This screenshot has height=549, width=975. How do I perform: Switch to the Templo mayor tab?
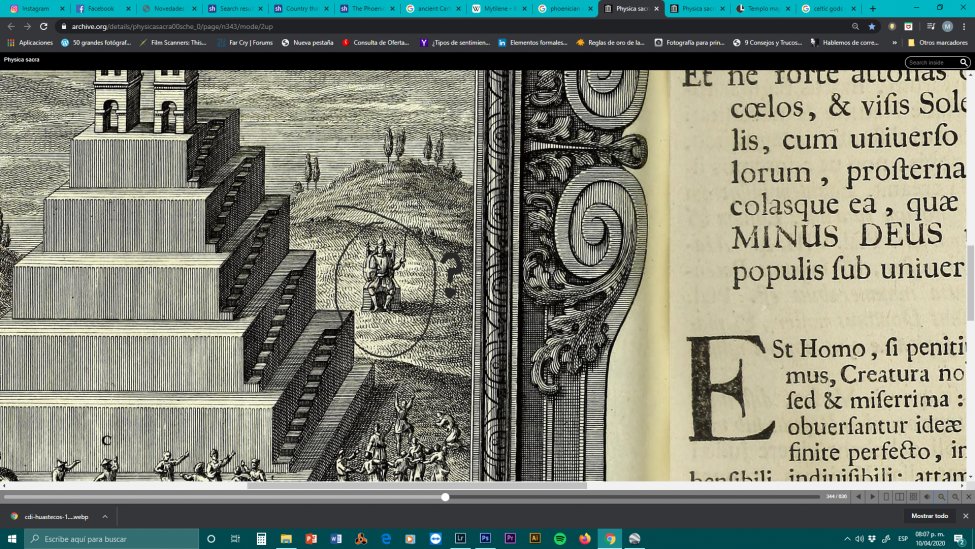762,9
